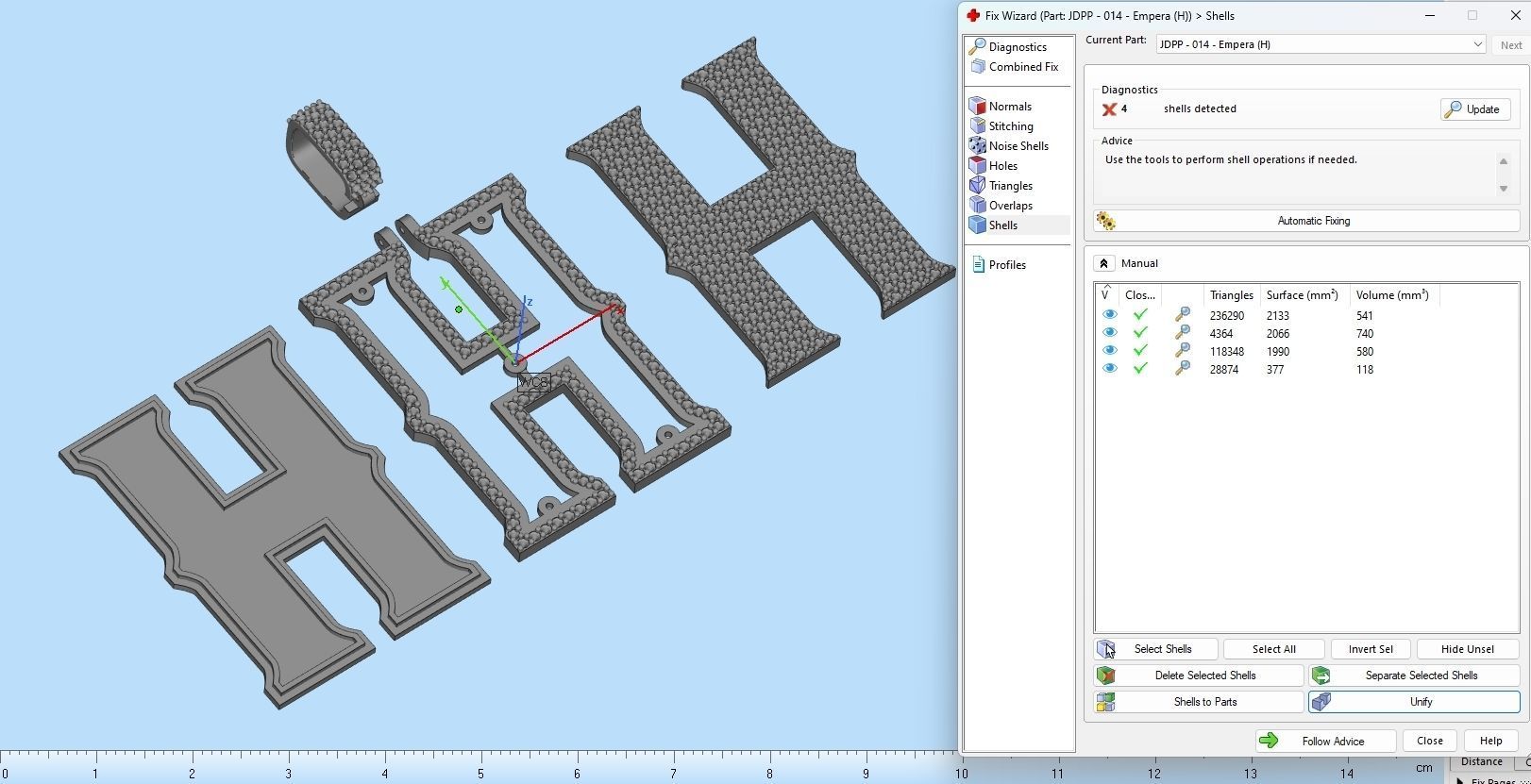Select the 377 surface value
The width and height of the screenshot is (1531, 784).
pos(1275,370)
